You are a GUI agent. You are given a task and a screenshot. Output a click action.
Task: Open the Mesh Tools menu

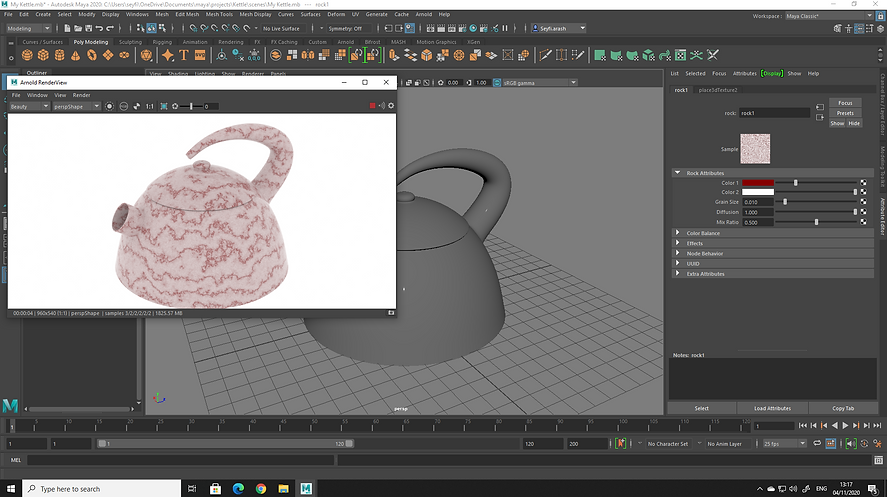click(x=219, y=15)
